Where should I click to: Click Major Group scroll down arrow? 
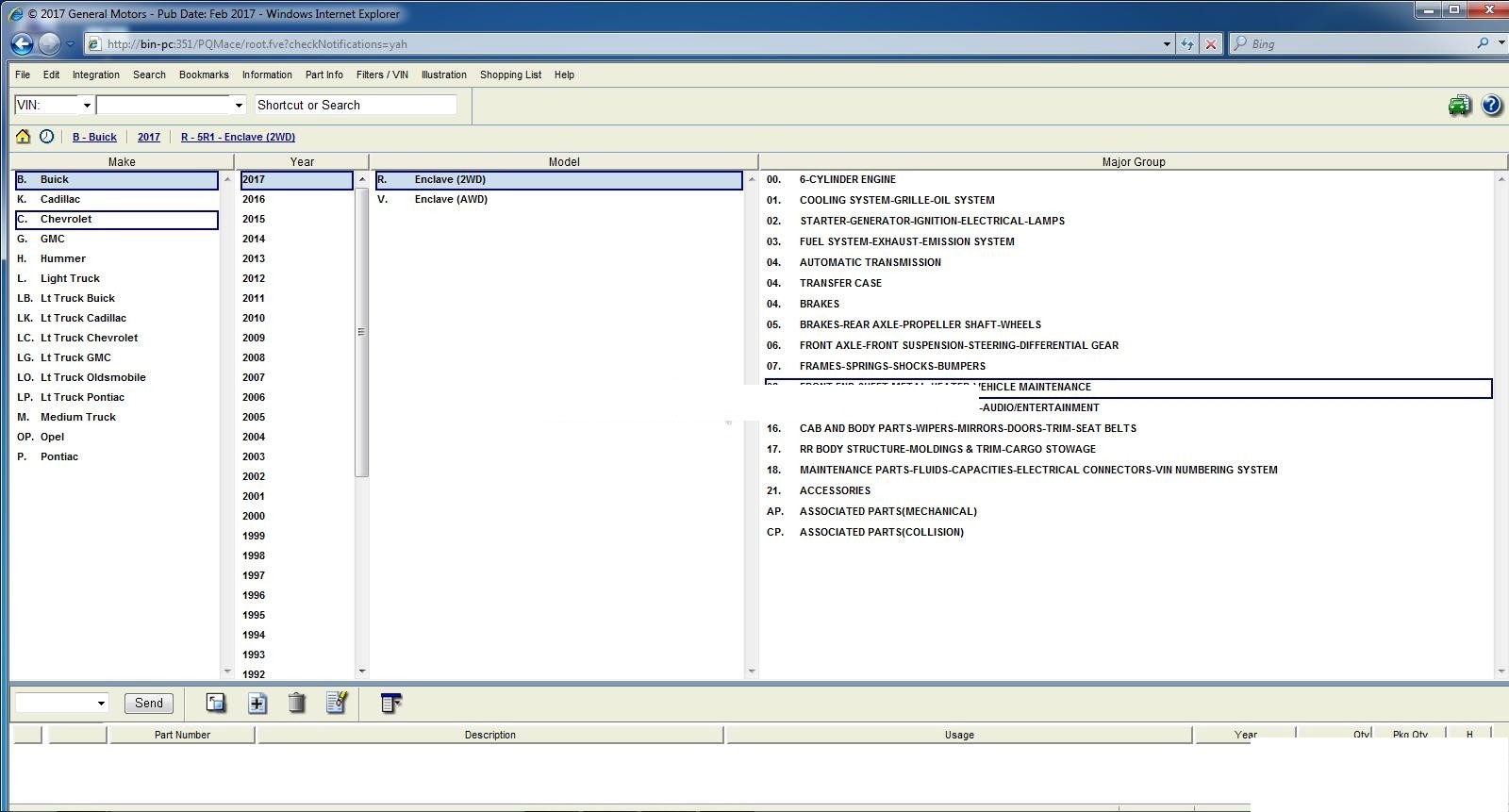click(1501, 671)
